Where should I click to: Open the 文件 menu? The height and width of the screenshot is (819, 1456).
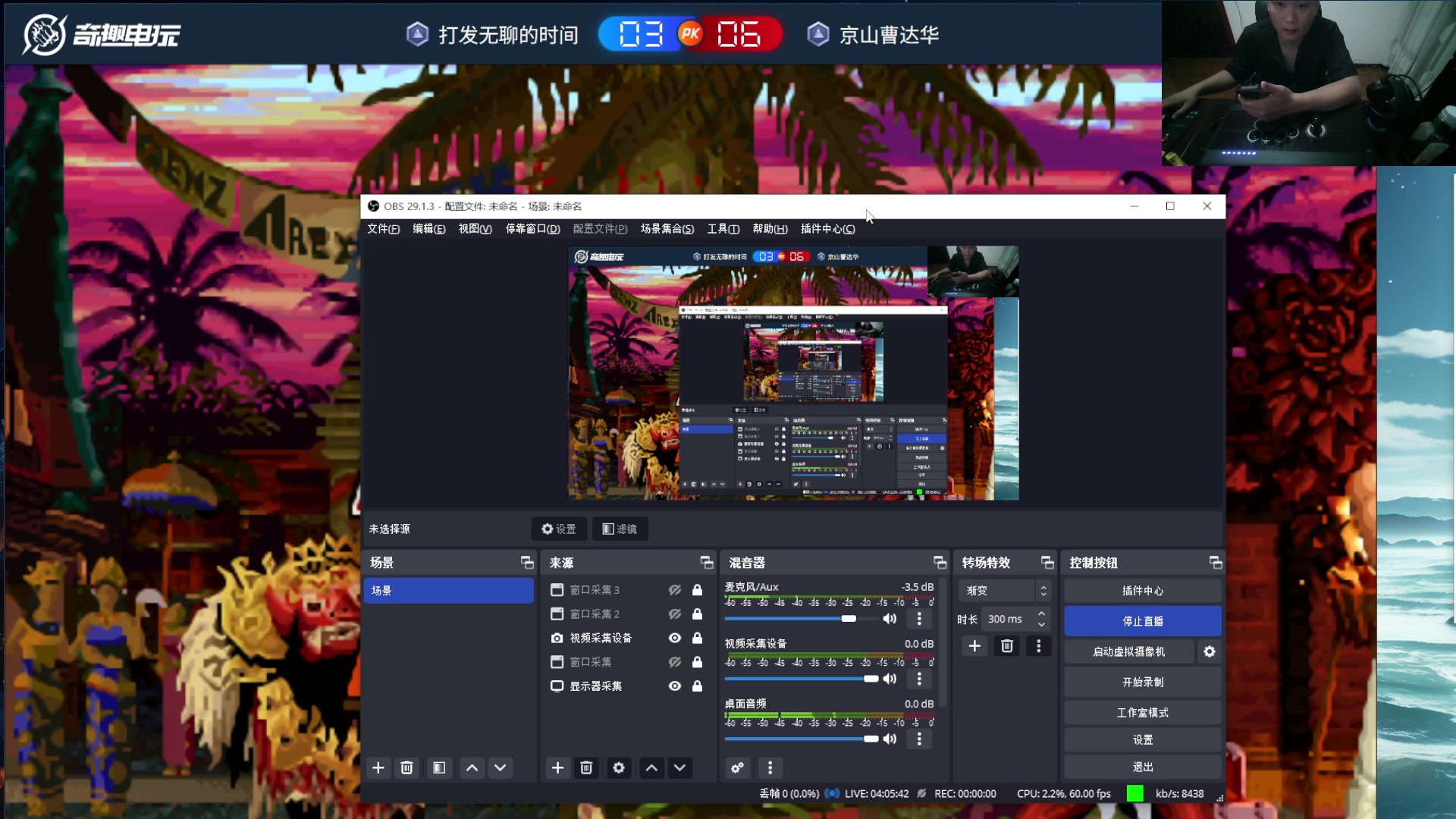(x=383, y=229)
